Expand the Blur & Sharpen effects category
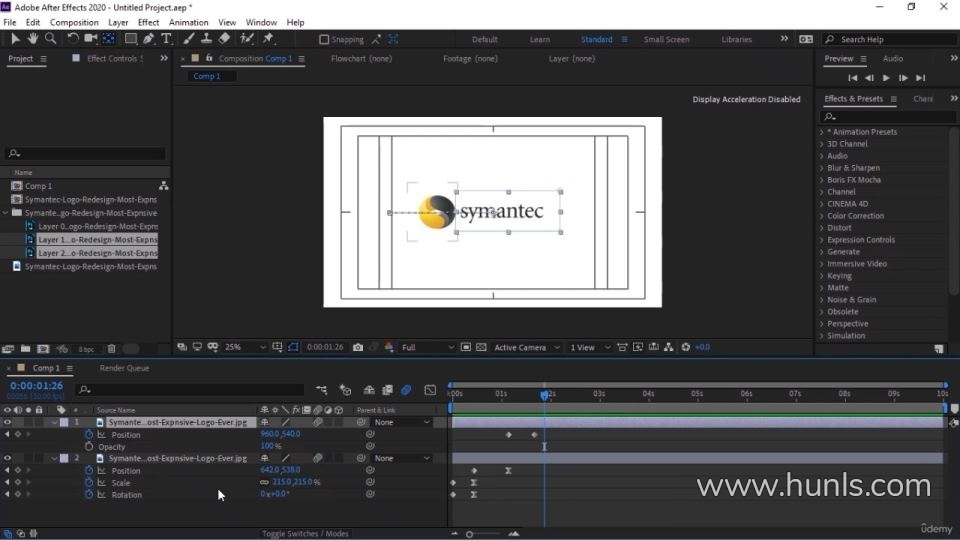Screen dimensions: 960x540 click(x=853, y=168)
